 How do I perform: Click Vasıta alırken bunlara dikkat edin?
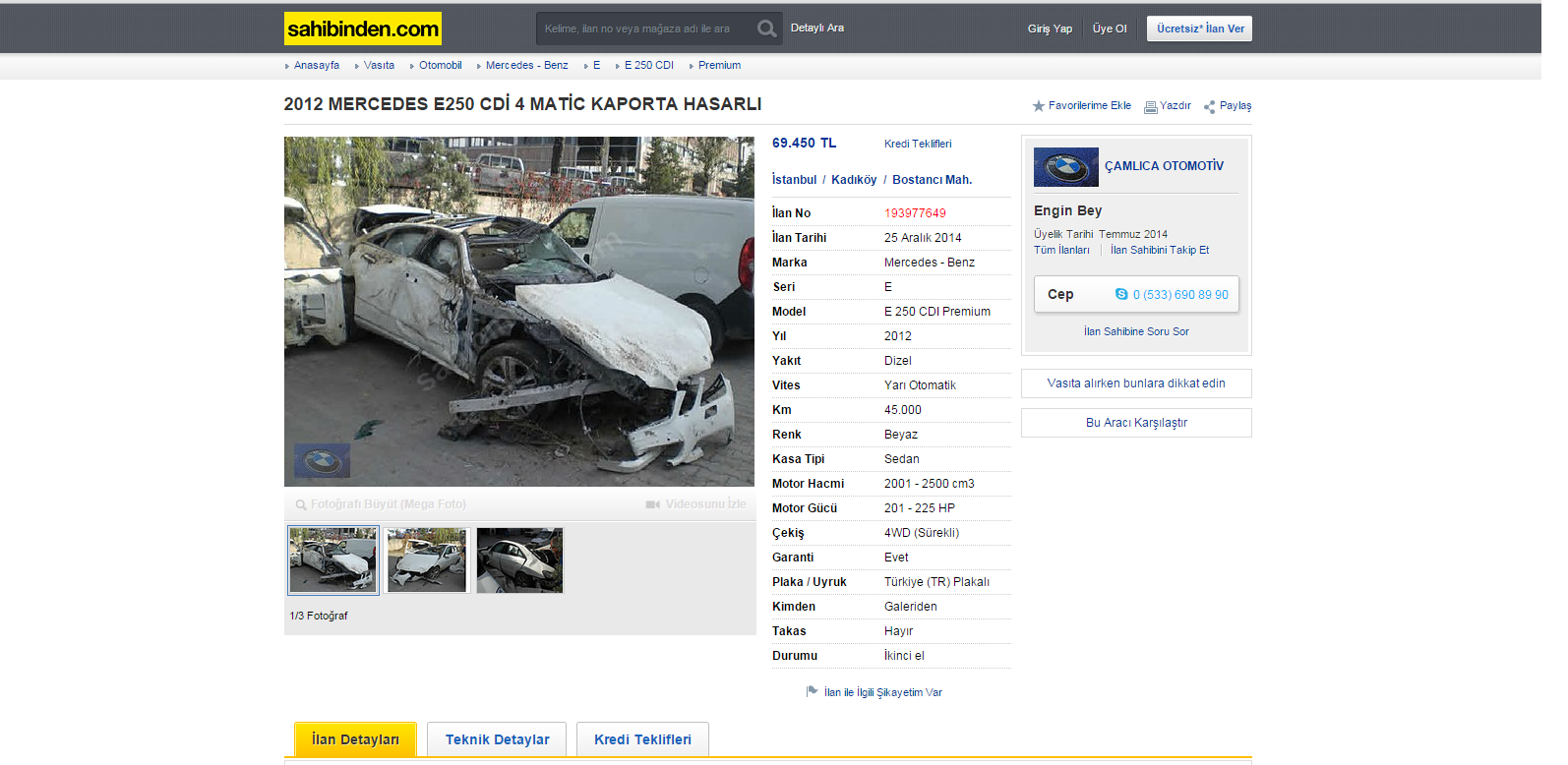(1136, 383)
